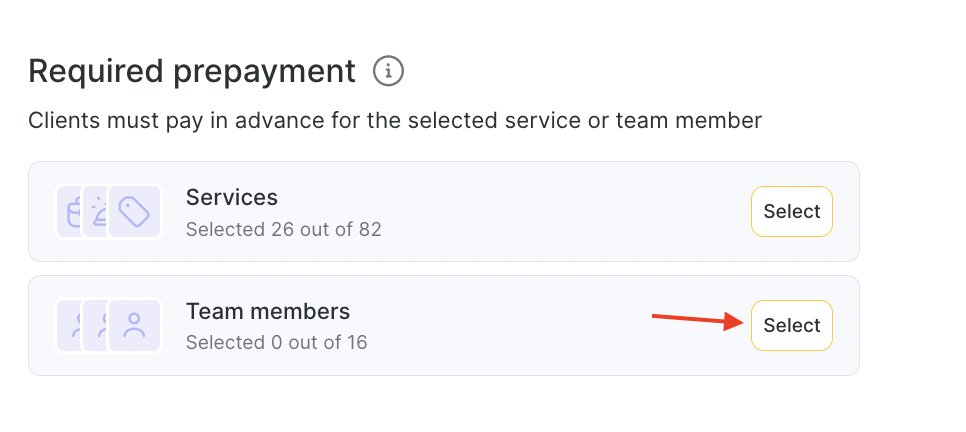Screen dimensions: 966x432
Task: Click the Required prepayment heading
Action: click(x=192, y=71)
